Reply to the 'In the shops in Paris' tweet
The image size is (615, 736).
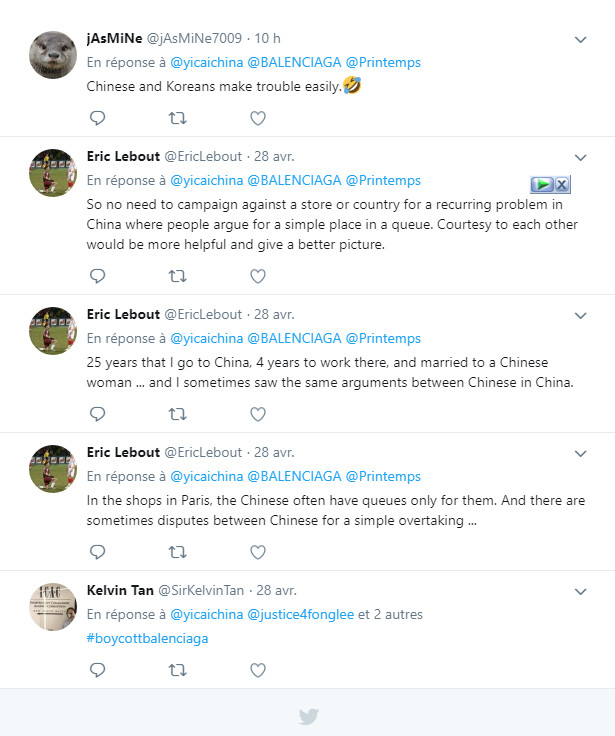click(97, 551)
